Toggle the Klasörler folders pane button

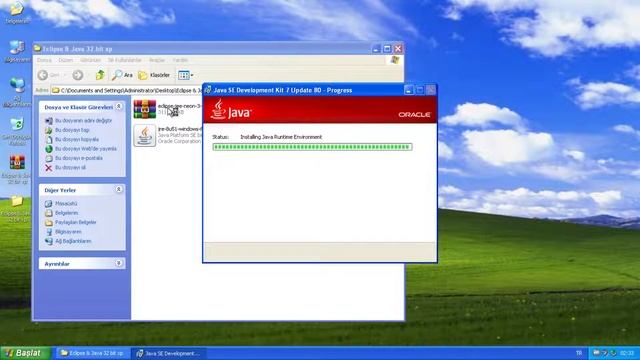tap(154, 75)
